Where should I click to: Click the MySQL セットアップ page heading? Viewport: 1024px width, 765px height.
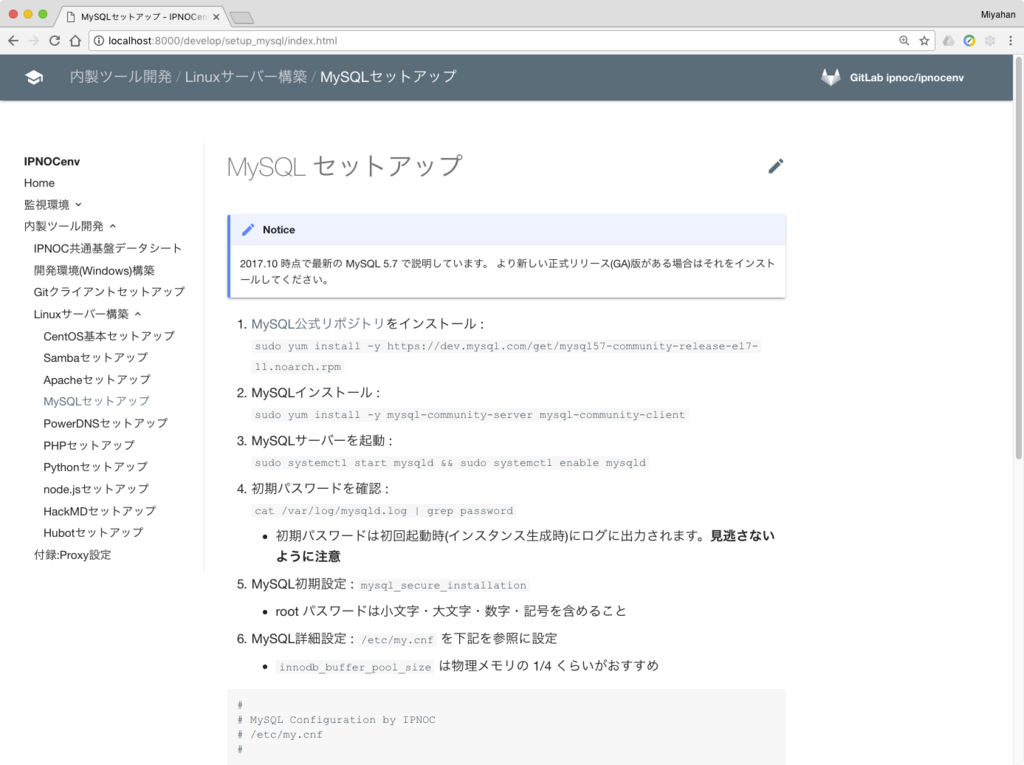pos(344,166)
